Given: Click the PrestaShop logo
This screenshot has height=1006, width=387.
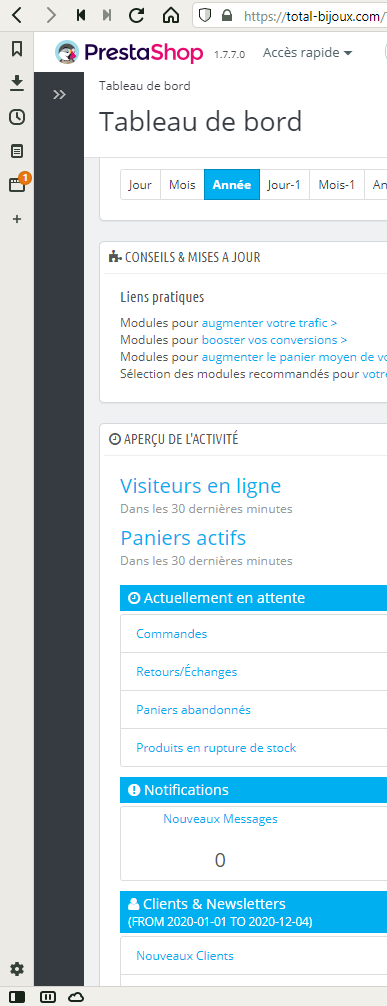Looking at the screenshot, I should click(129, 53).
